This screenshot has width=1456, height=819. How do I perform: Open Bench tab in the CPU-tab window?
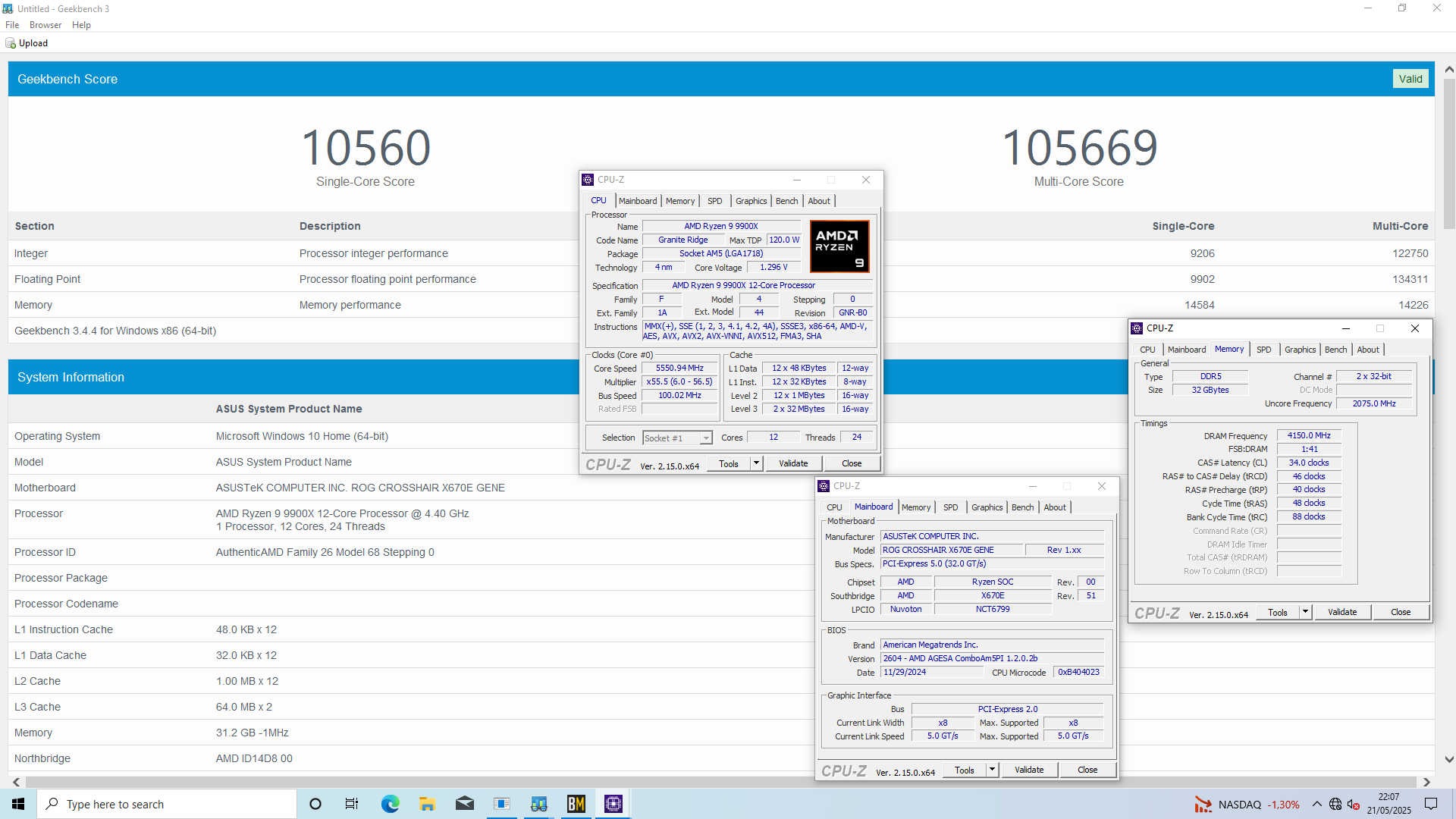click(786, 201)
